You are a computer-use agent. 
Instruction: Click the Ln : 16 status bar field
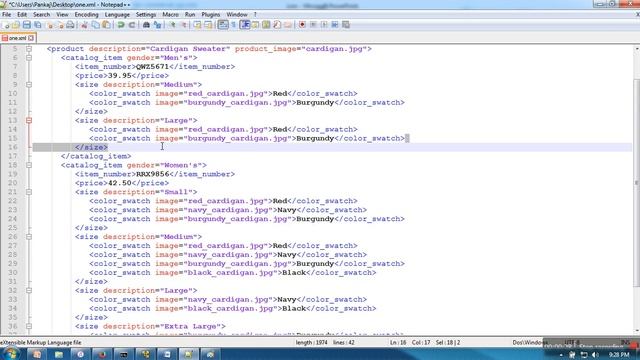(x=398, y=343)
